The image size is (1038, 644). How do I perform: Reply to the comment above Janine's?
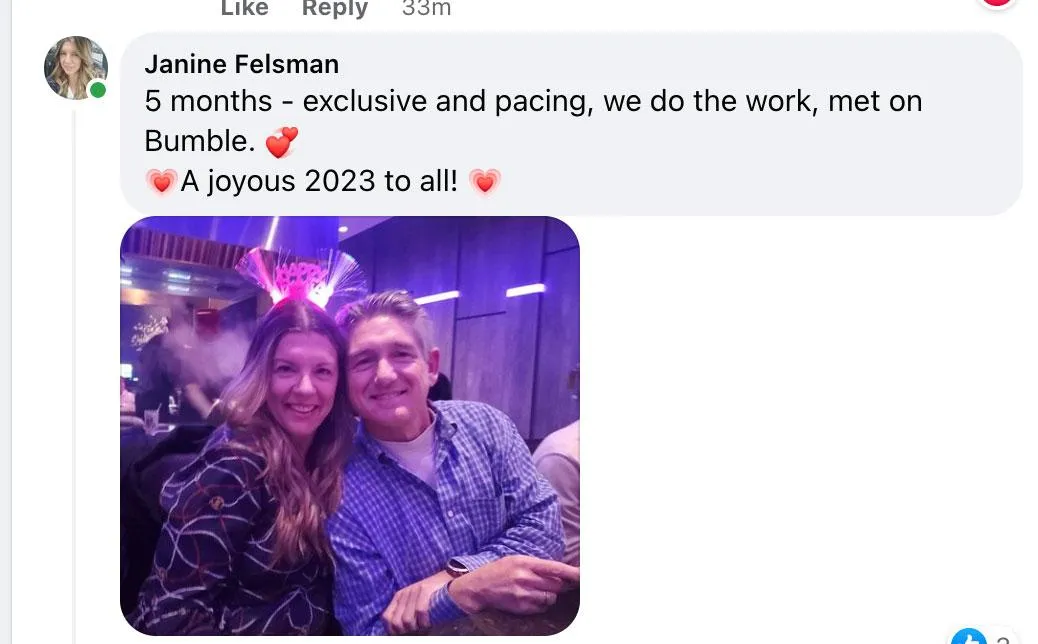(x=335, y=8)
